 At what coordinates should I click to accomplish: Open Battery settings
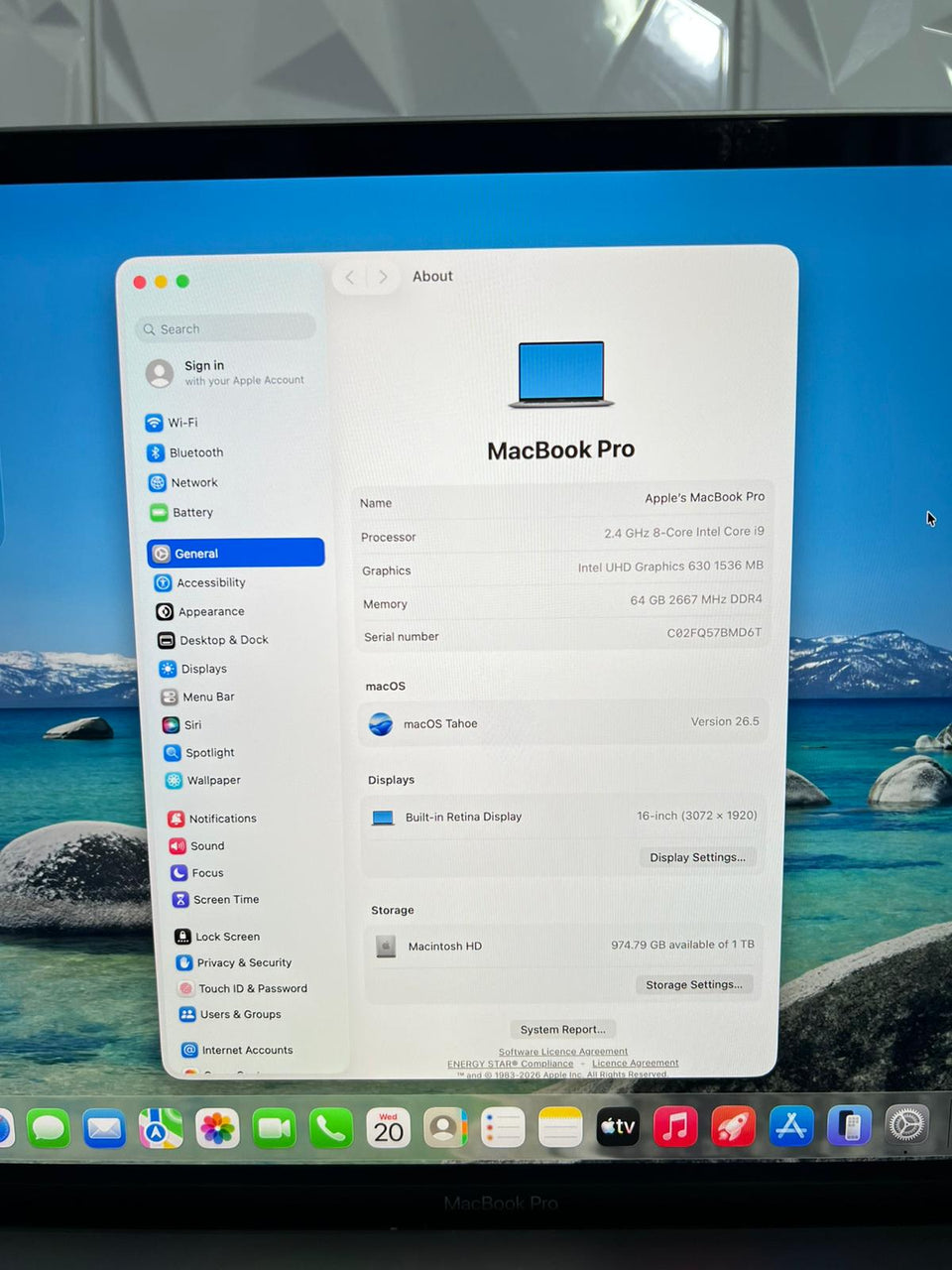pos(181,513)
